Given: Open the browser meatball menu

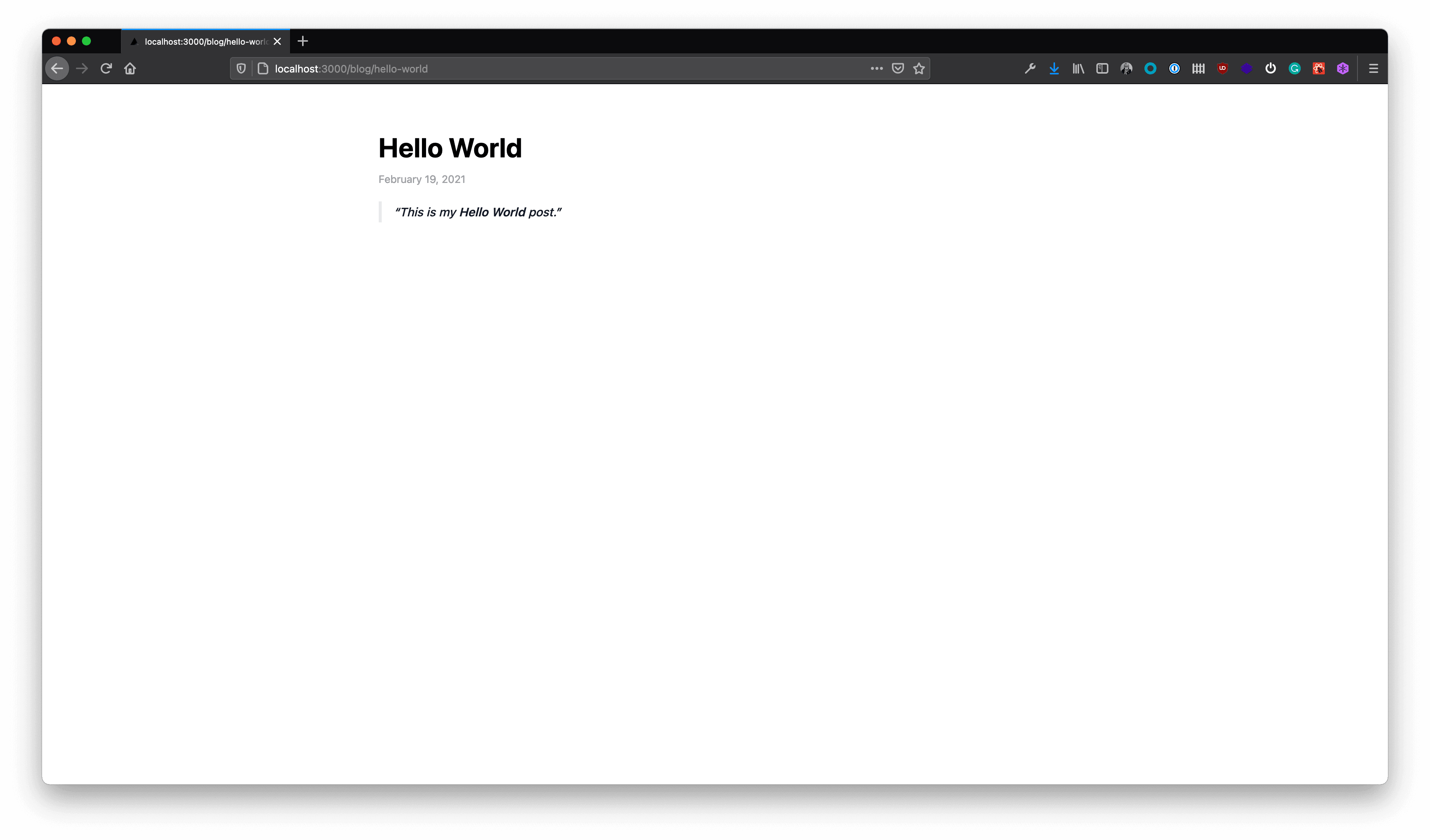Looking at the screenshot, I should [876, 68].
